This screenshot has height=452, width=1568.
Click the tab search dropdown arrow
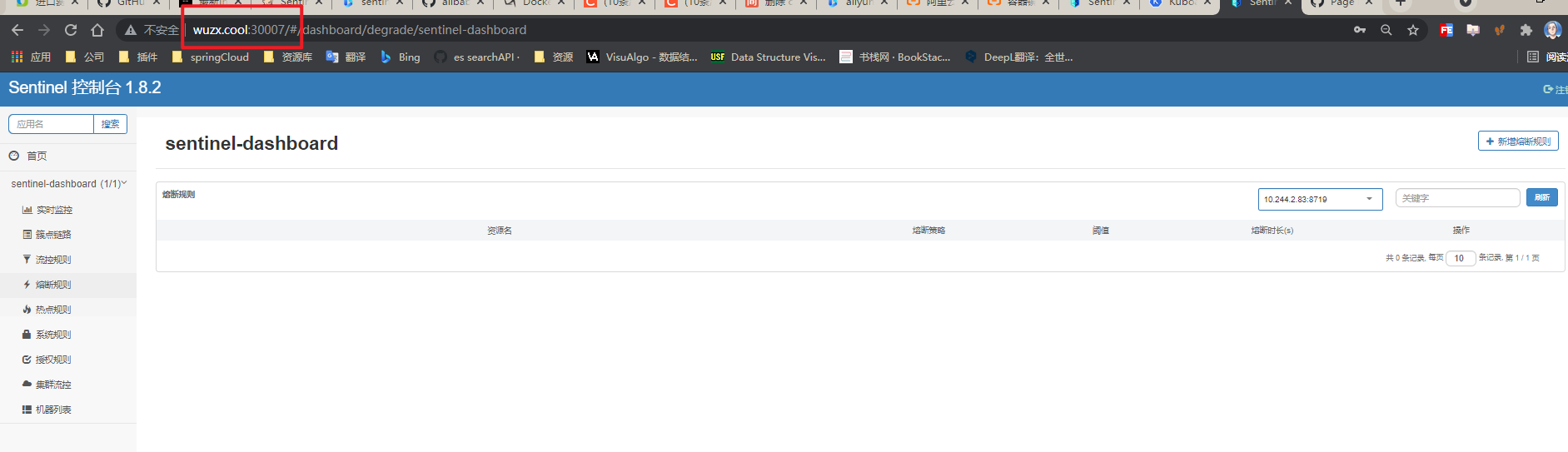pyautogui.click(x=1466, y=2)
